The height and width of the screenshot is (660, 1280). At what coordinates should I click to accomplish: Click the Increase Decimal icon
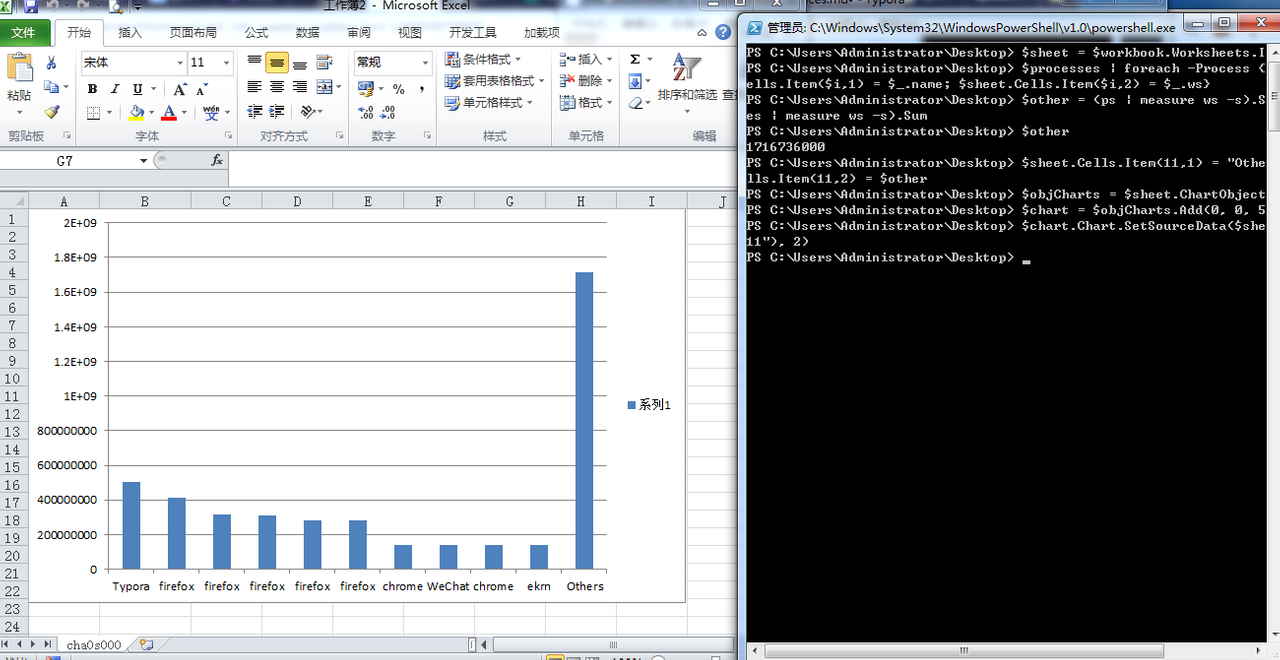[x=365, y=111]
